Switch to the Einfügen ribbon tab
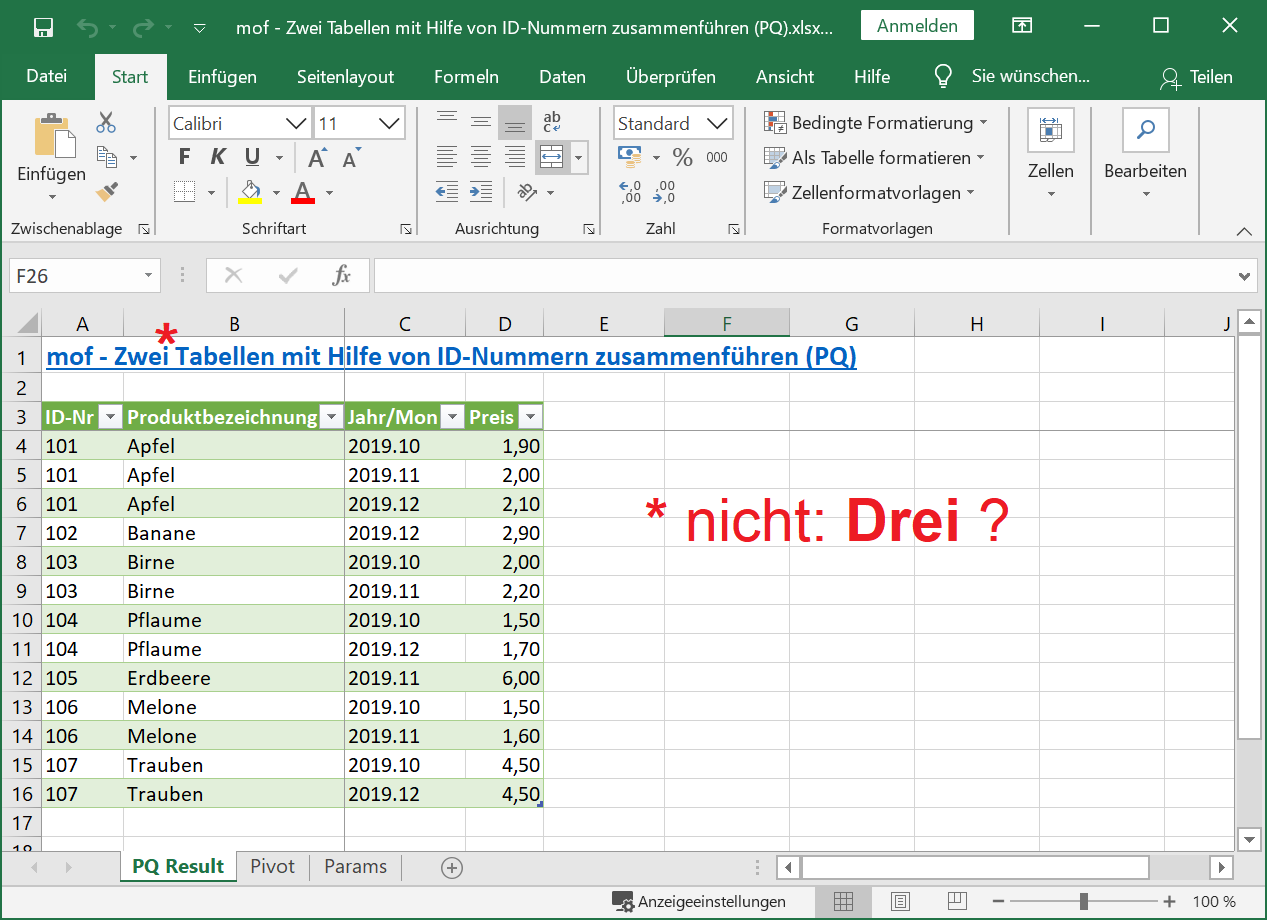Image resolution: width=1267 pixels, height=920 pixels. pos(222,77)
